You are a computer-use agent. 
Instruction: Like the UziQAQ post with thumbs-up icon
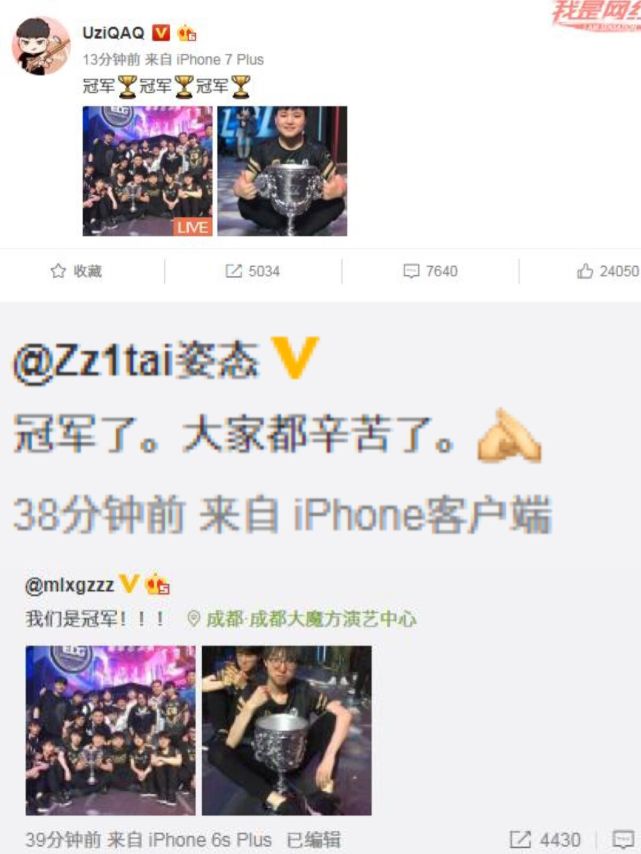click(x=608, y=271)
